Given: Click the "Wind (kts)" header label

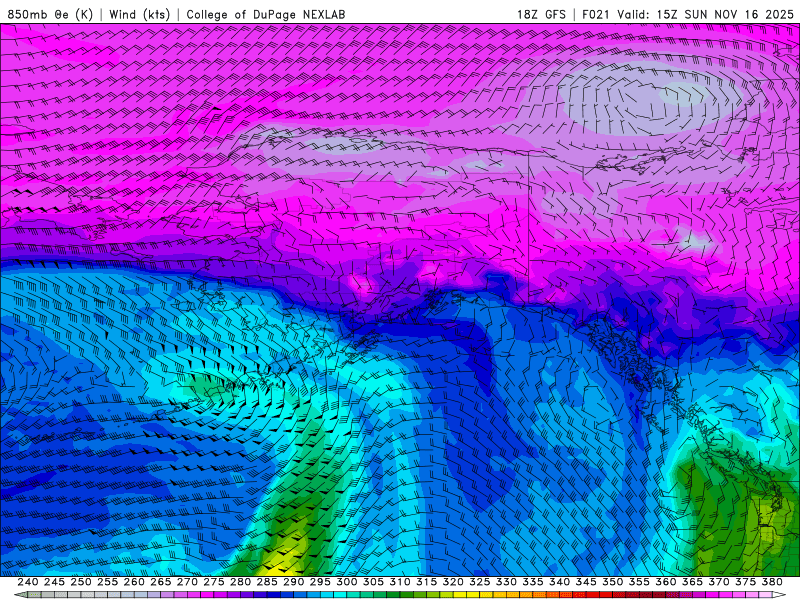Looking at the screenshot, I should [x=139, y=14].
